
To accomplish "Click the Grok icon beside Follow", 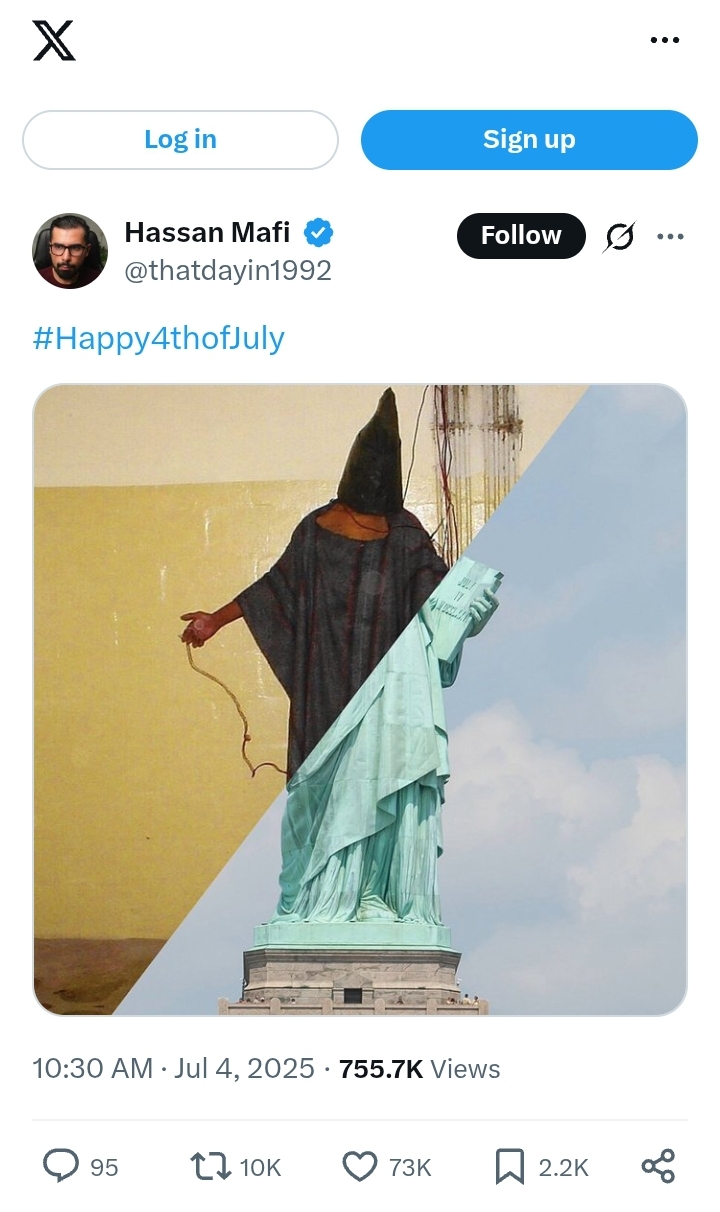I will (620, 237).
